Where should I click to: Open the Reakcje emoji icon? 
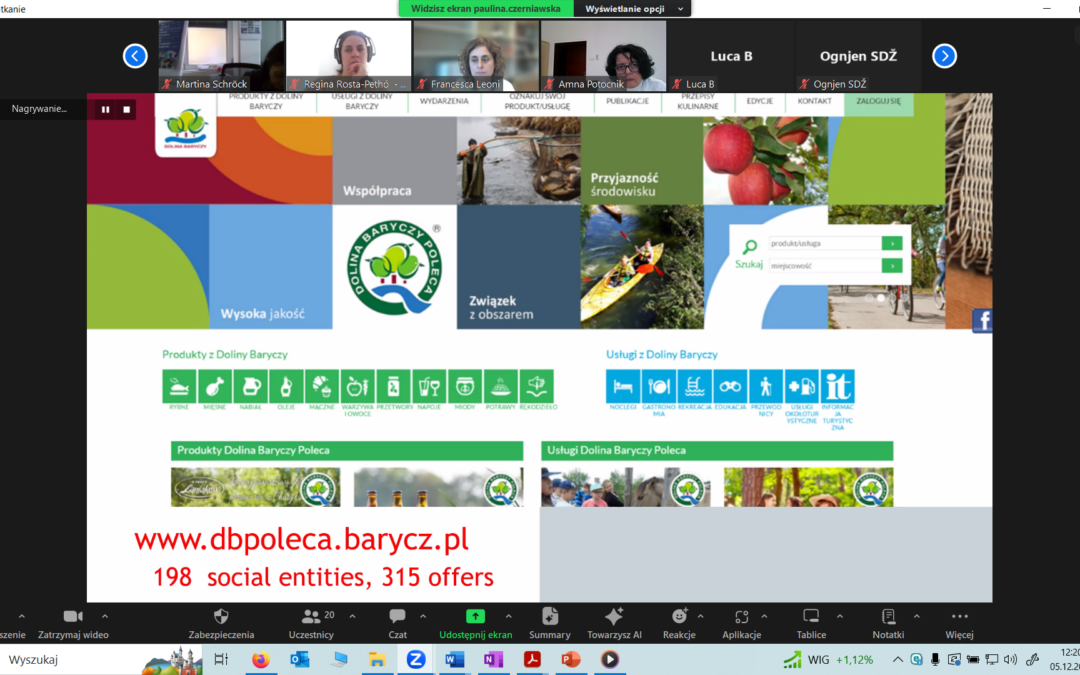coord(679,617)
